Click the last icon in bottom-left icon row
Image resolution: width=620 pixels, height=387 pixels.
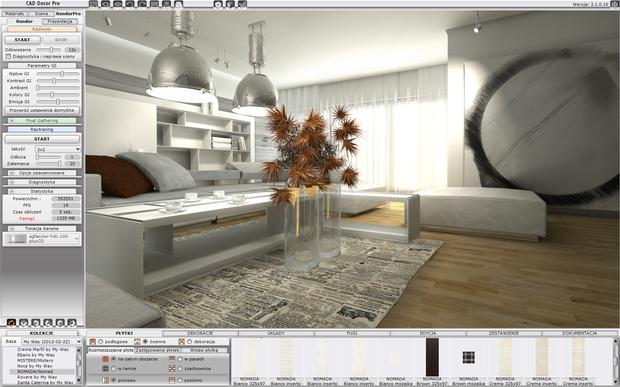pyautogui.click(x=72, y=323)
